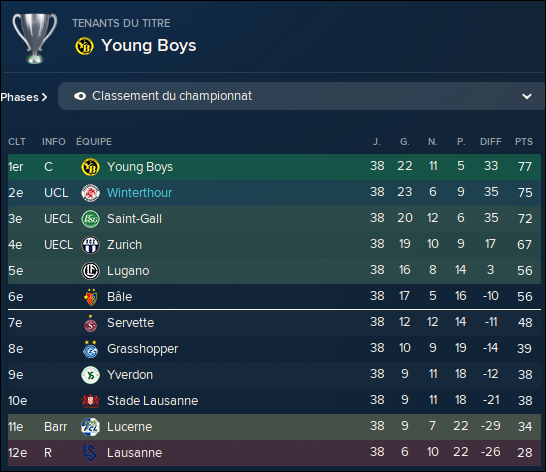Expand the Classement du championnat dropdown arrow
Screen dimensions: 546x472
click(527, 96)
